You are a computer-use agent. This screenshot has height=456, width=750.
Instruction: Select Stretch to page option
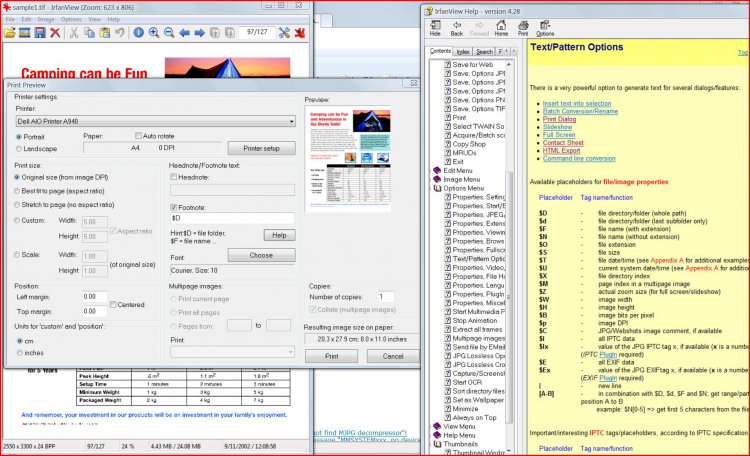pyautogui.click(x=17, y=205)
